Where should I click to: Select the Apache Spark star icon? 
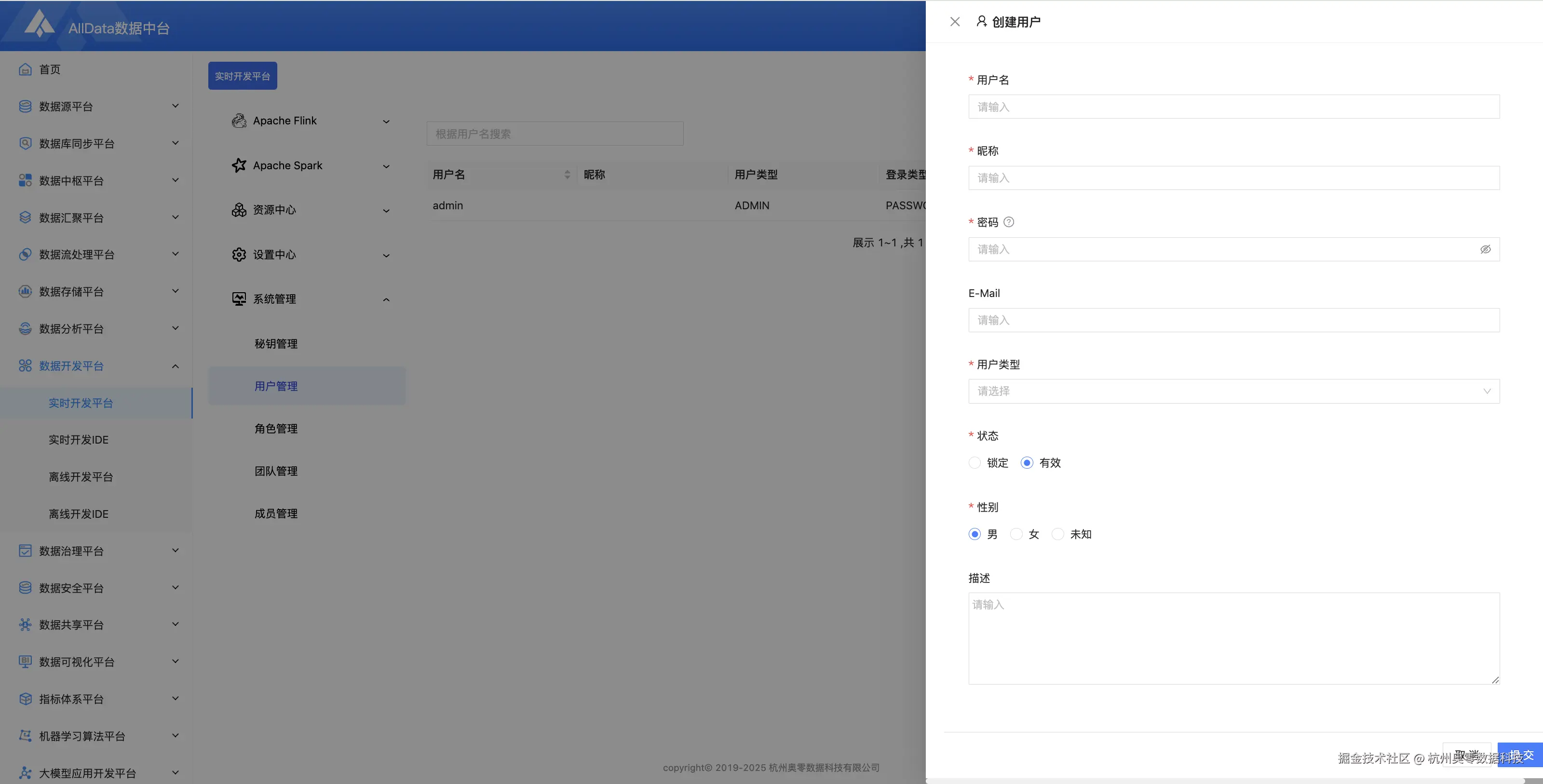pos(239,165)
